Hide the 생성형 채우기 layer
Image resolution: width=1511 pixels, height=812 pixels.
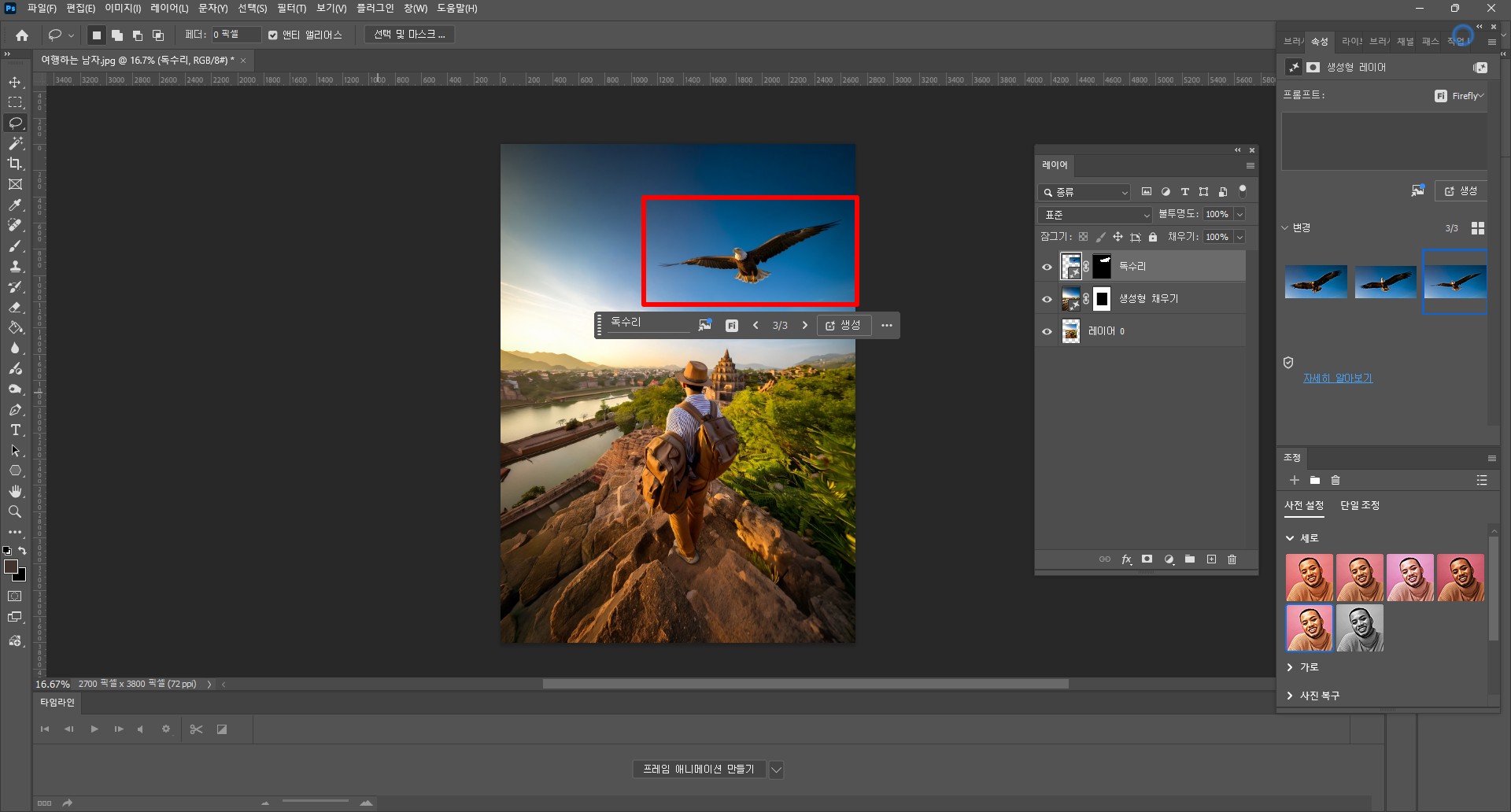pyautogui.click(x=1047, y=299)
